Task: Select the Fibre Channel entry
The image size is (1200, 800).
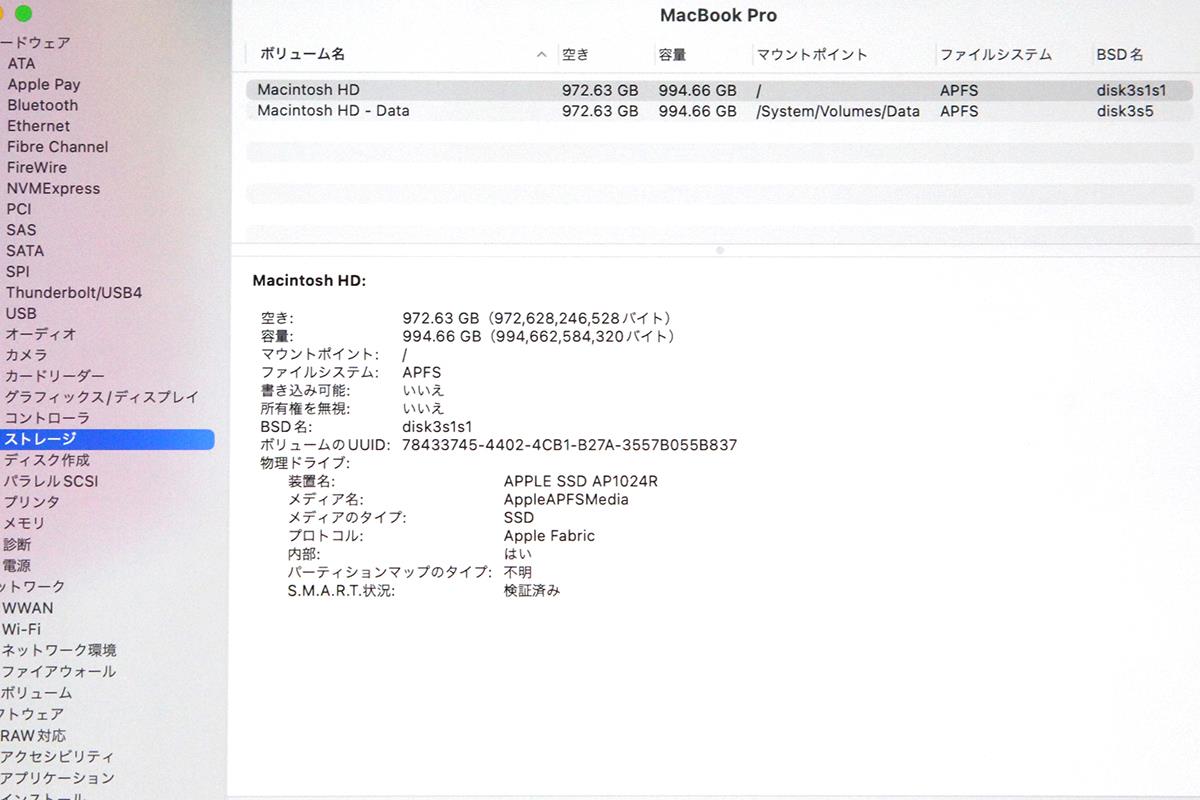Action: [x=57, y=147]
